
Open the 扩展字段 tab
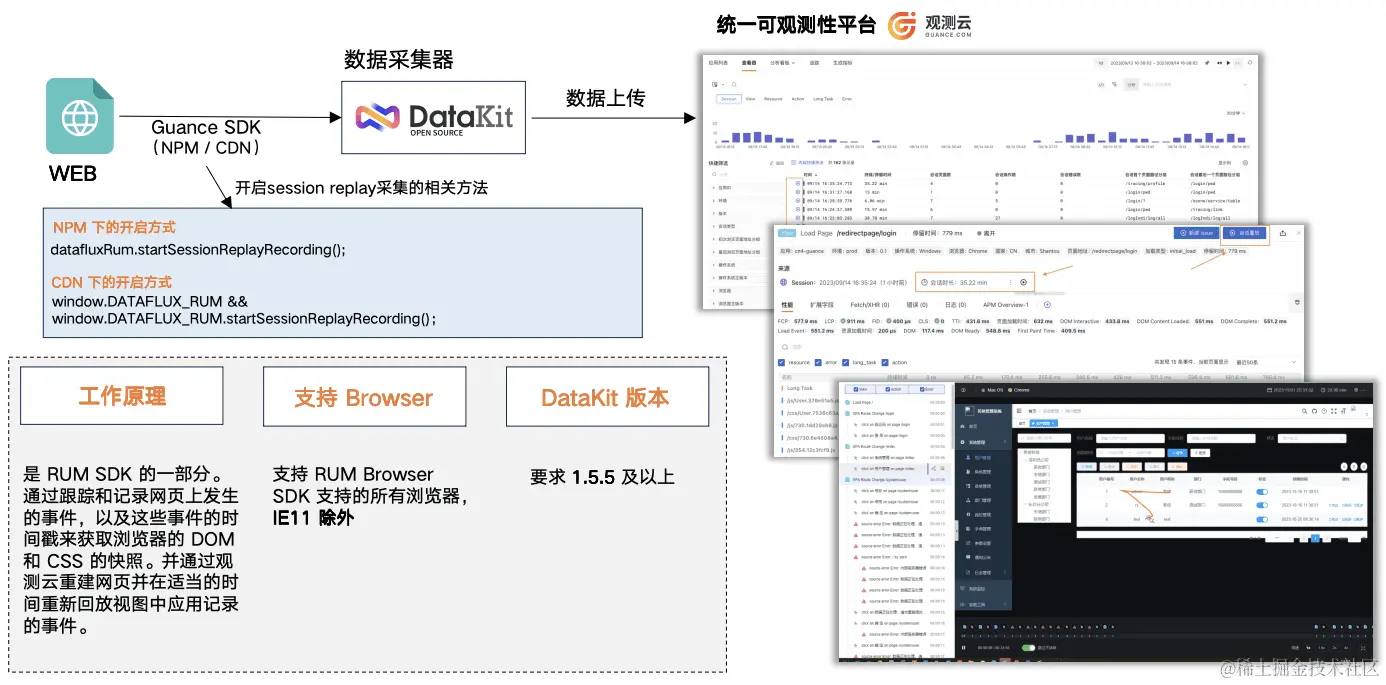pyautogui.click(x=822, y=305)
